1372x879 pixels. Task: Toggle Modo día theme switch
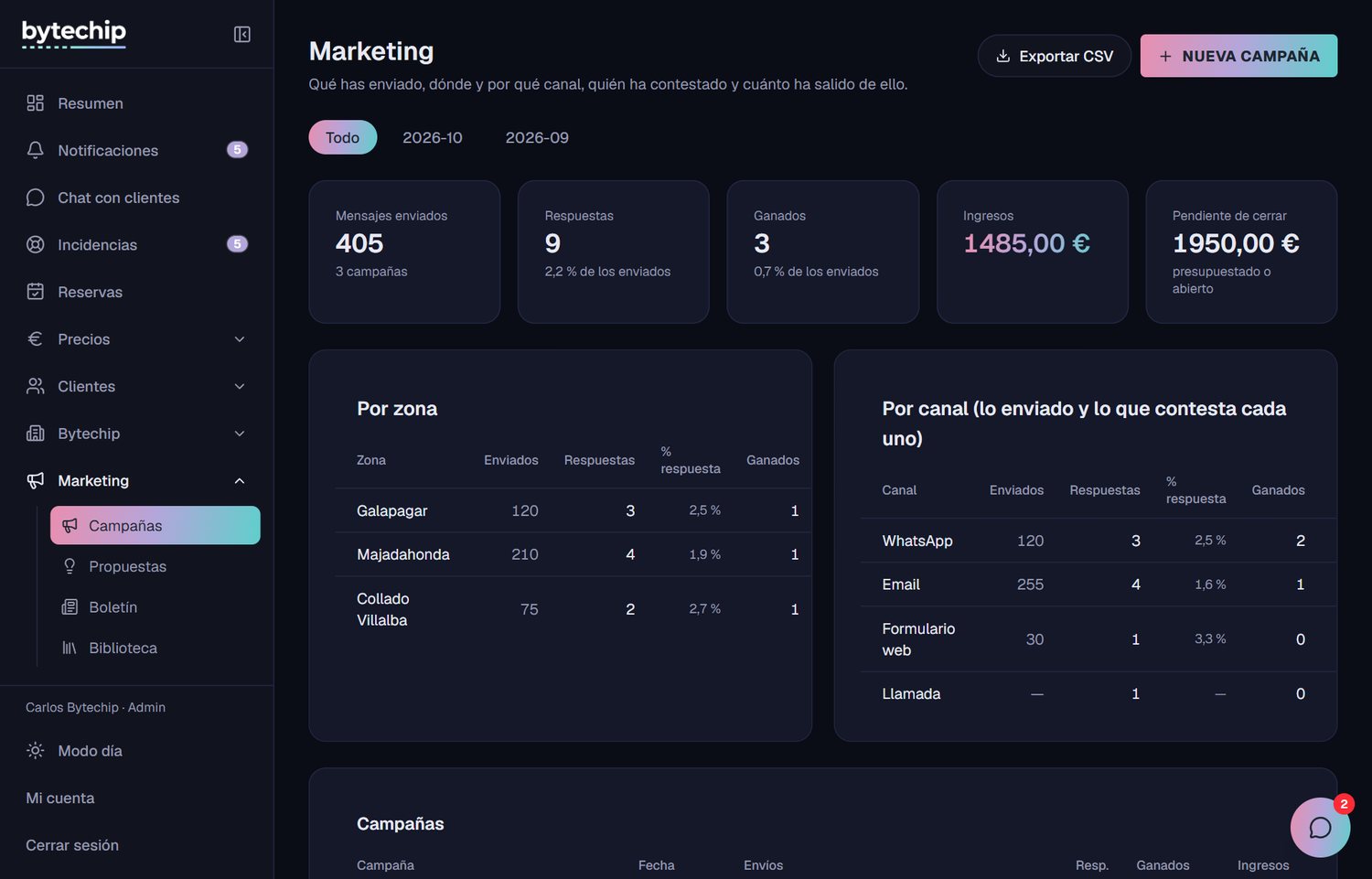tap(74, 751)
